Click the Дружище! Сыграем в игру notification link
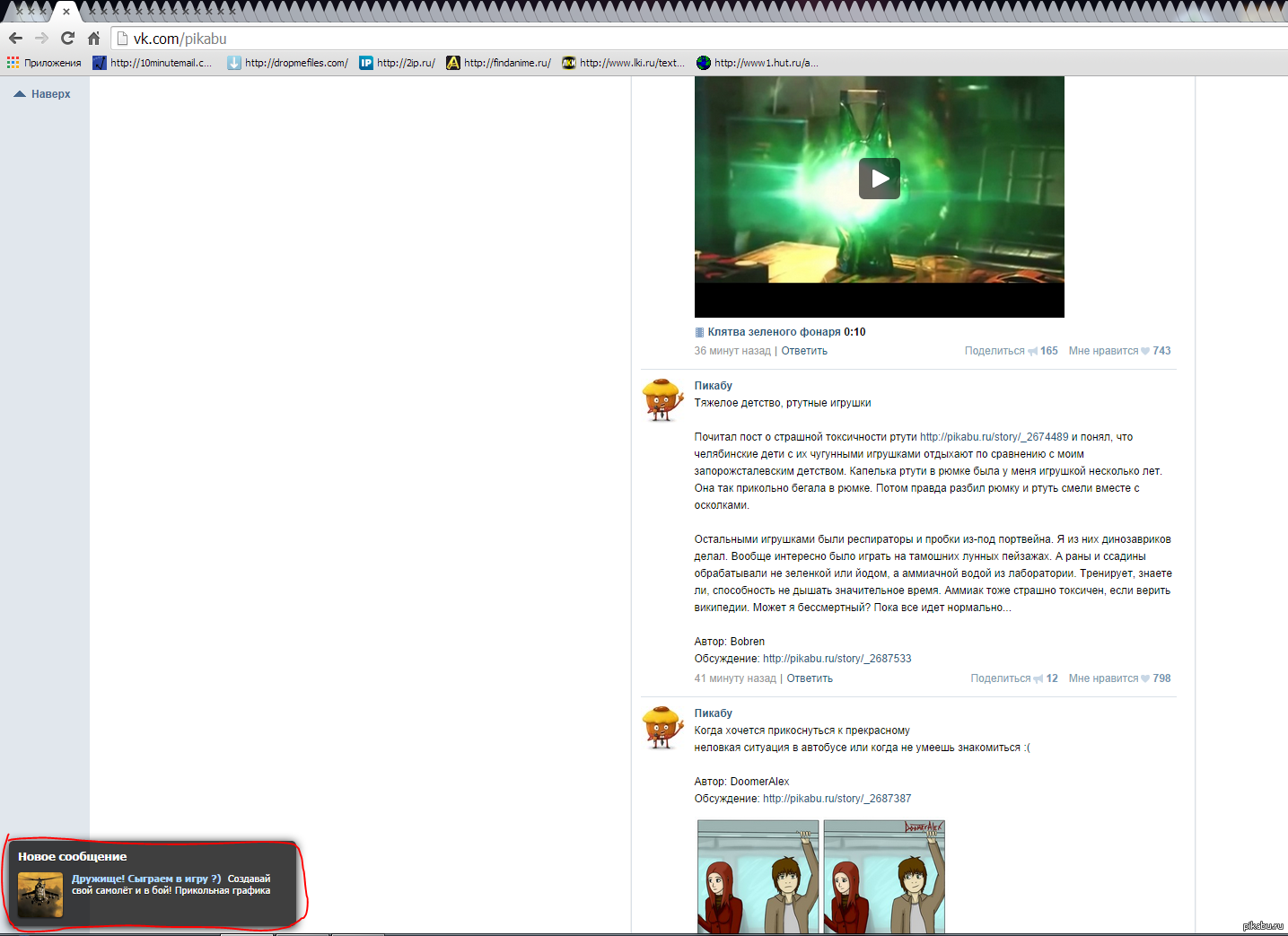The width and height of the screenshot is (1288, 936). tap(146, 879)
